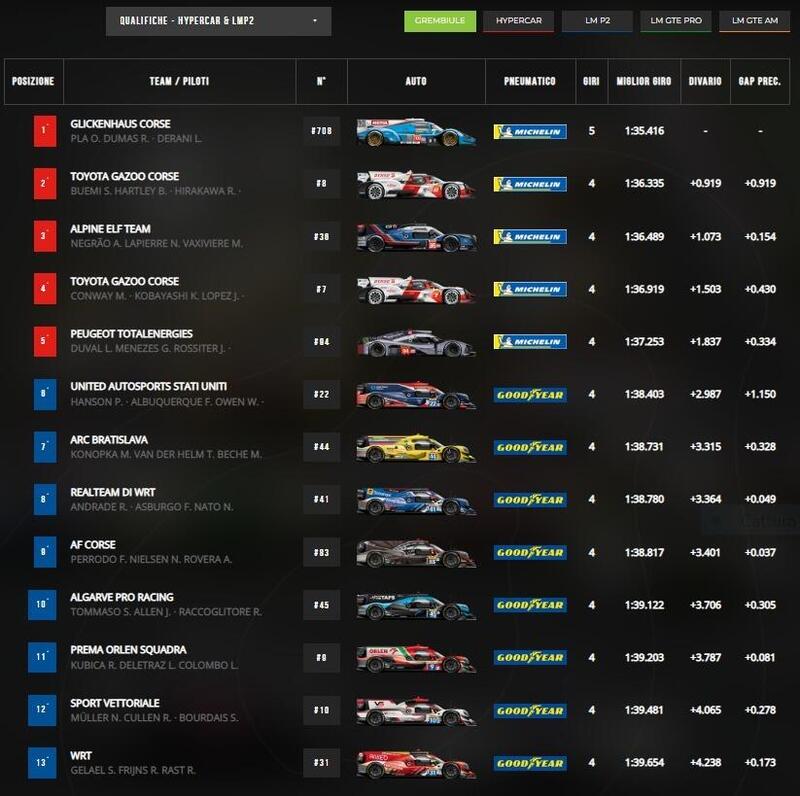The width and height of the screenshot is (800, 796).
Task: Open the Qualifiche Hypercar & LMP2 dropdown
Action: click(x=218, y=21)
